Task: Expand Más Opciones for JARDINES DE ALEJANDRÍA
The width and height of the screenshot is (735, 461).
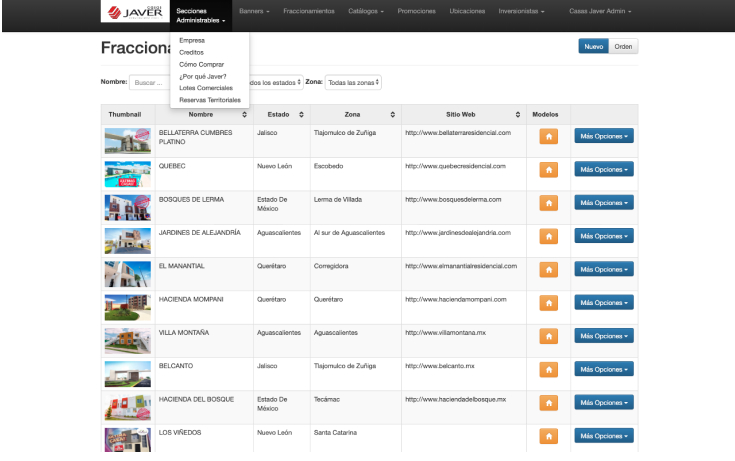Action: pos(603,236)
